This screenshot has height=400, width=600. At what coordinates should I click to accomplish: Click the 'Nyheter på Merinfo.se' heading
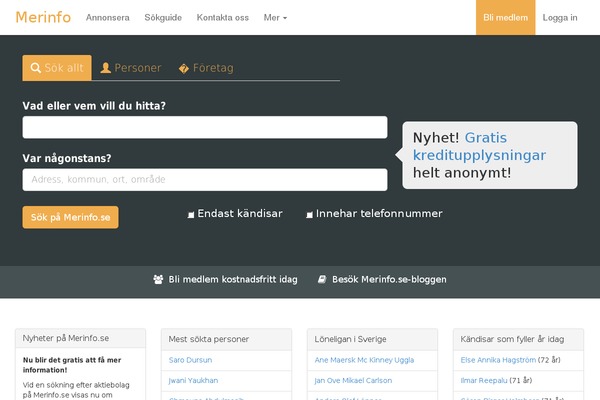(x=66, y=338)
